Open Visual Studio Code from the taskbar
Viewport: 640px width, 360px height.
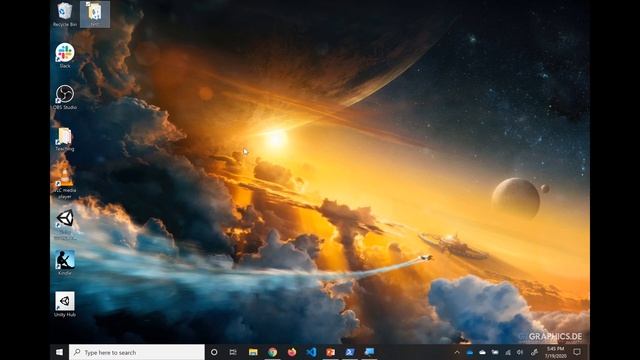pyautogui.click(x=311, y=352)
